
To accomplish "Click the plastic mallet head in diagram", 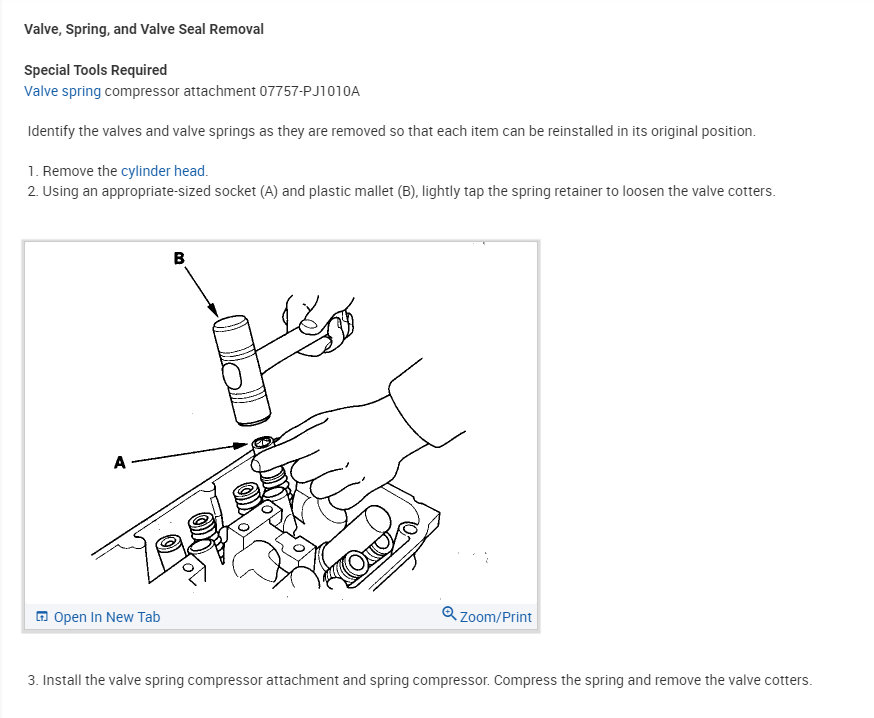I will (240, 370).
